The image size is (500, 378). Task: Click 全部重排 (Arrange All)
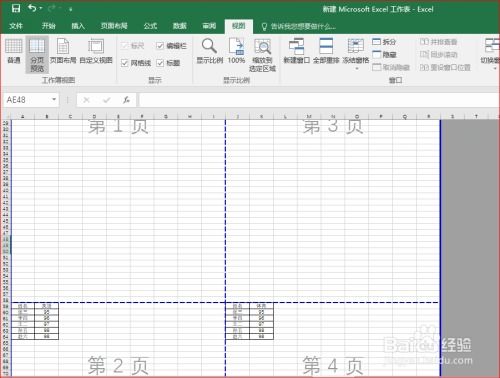[326, 51]
